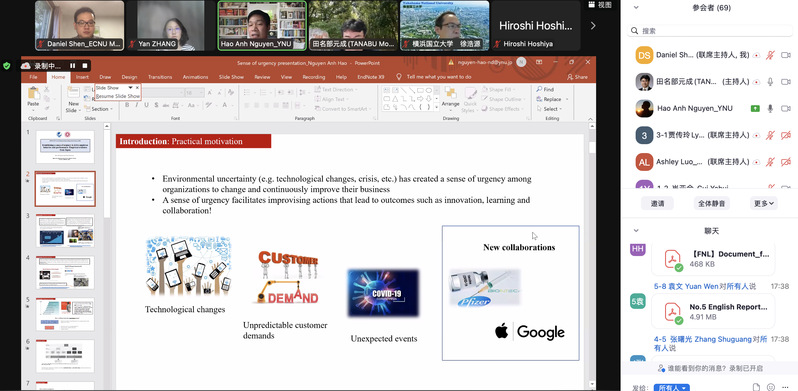Collapse the PowerPoint ribbon
The height and width of the screenshot is (391, 798).
tap(590, 119)
